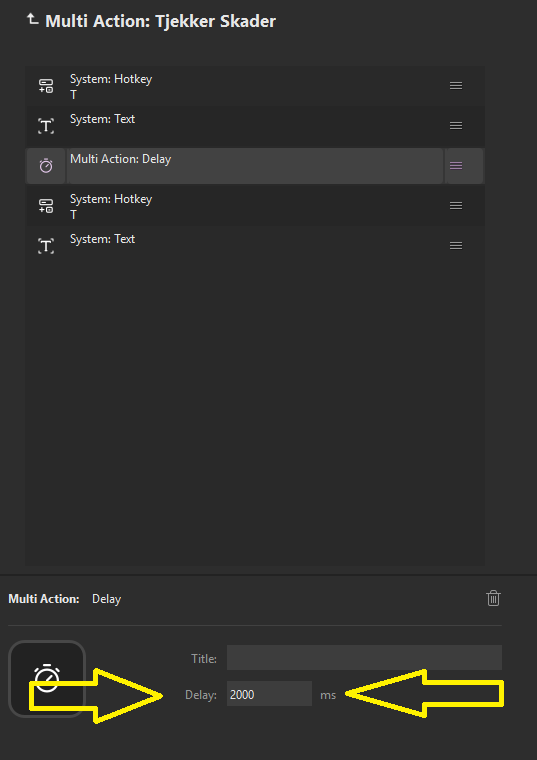Select the first System: Text row

pos(255,126)
